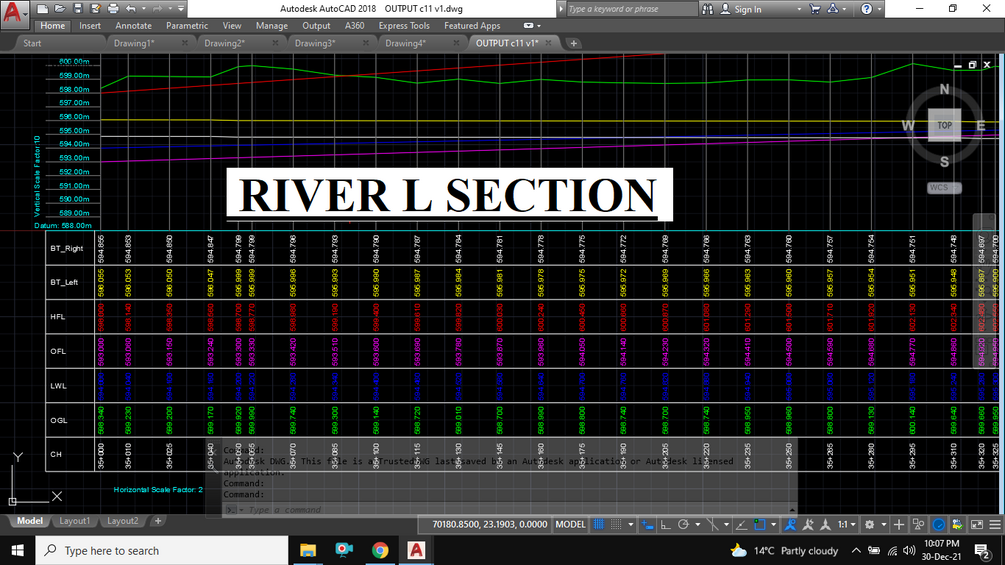
Task: Toggle Polar Tracking in status bar
Action: click(x=683, y=525)
